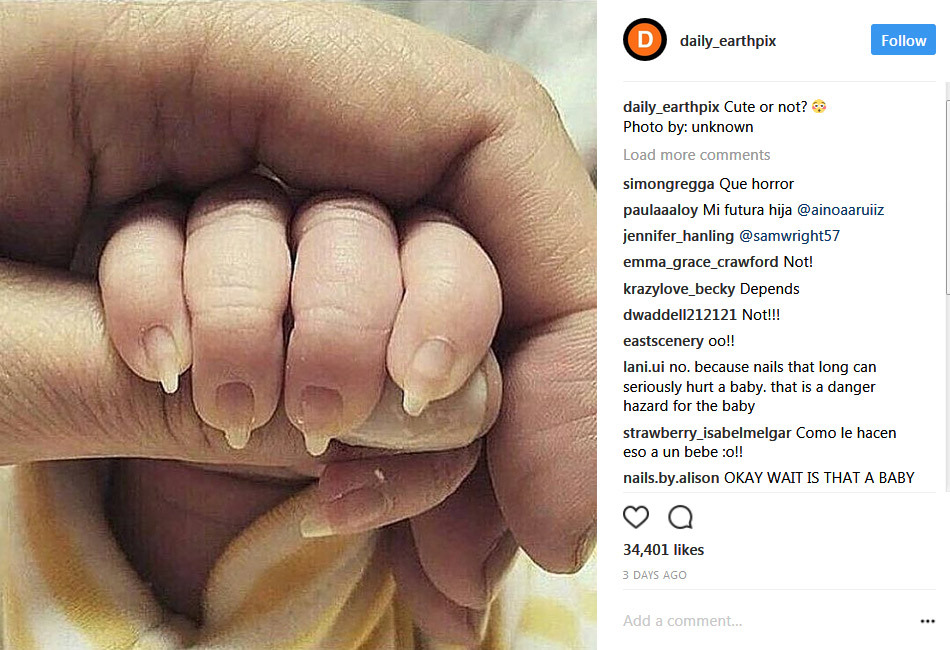The height and width of the screenshot is (650, 950).
Task: Open nails.by.alison profile
Action: tap(671, 478)
